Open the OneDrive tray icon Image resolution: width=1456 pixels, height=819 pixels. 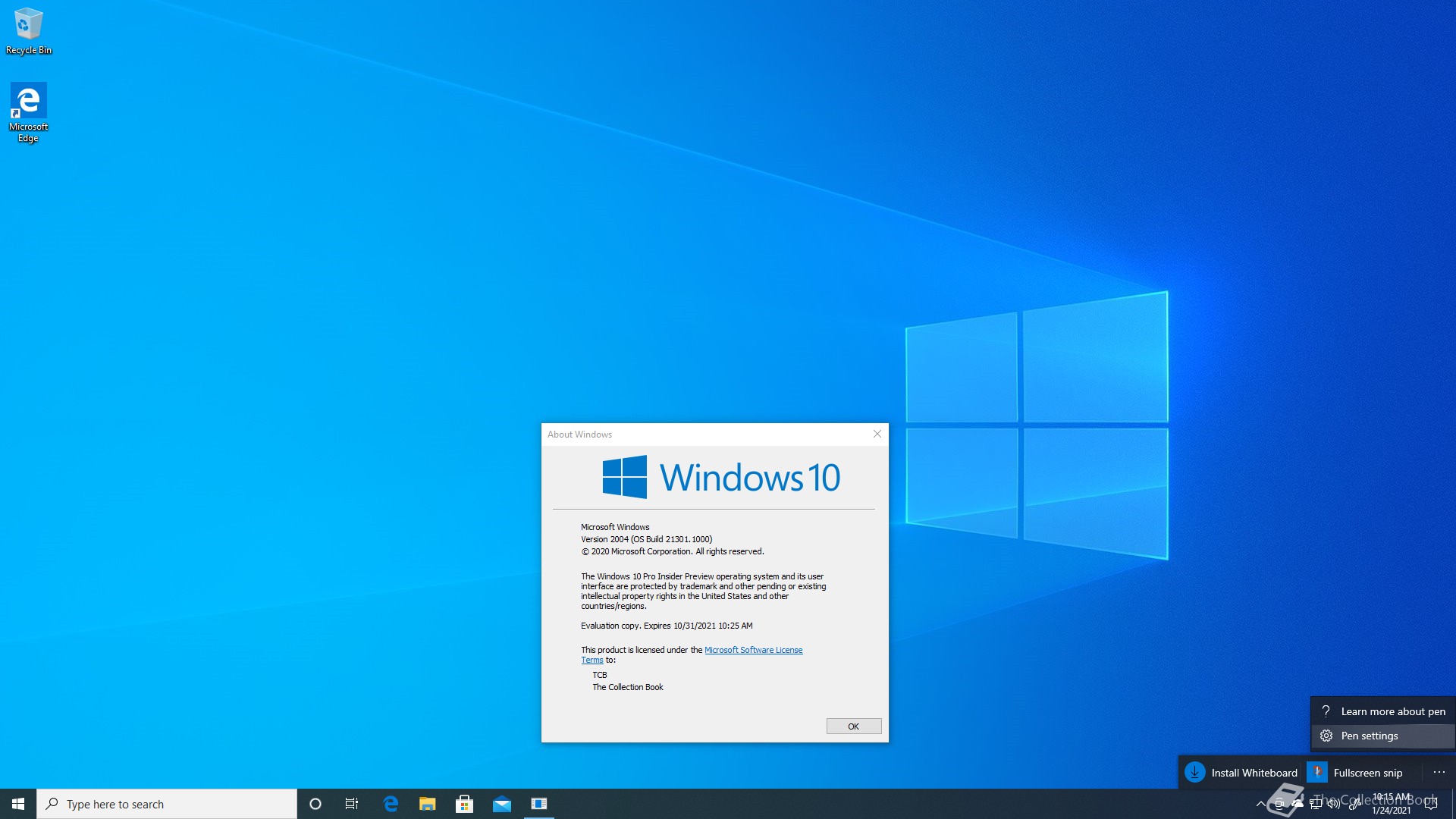coord(1298,804)
